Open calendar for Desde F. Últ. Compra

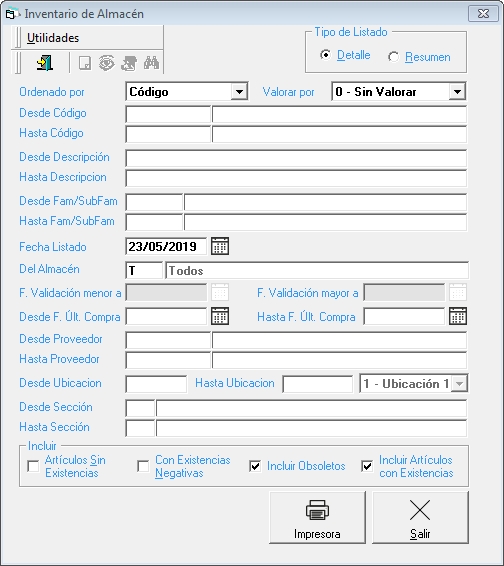(220, 316)
